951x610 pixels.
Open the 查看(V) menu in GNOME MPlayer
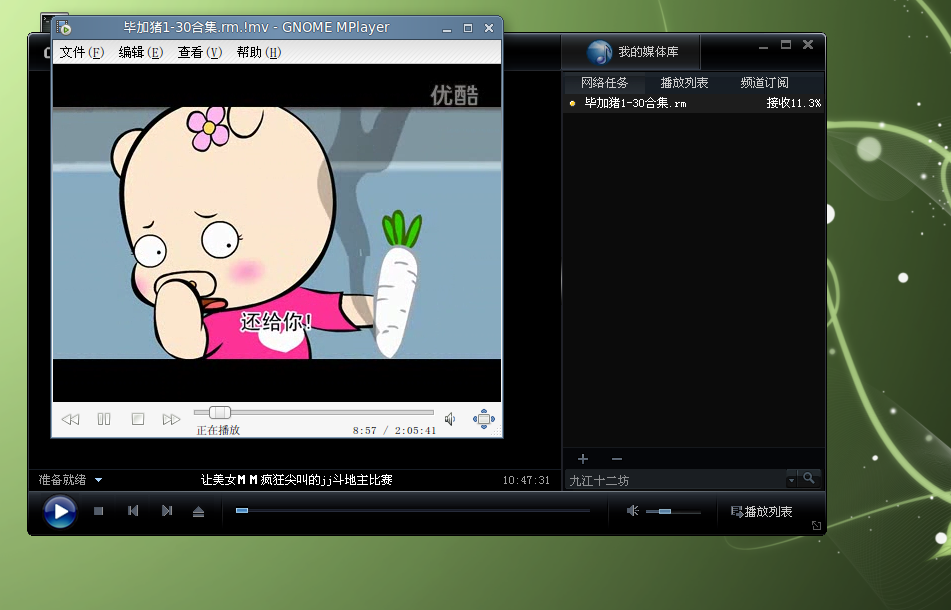pyautogui.click(x=200, y=53)
